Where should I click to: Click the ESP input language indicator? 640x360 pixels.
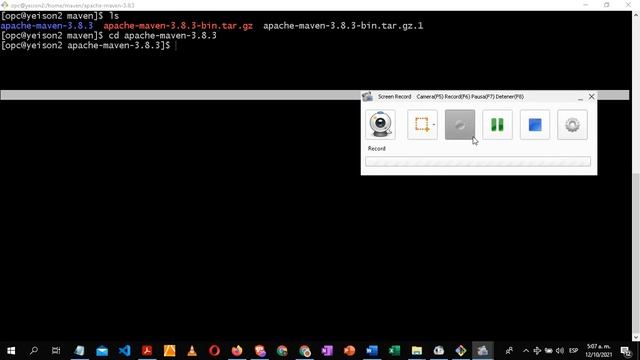(573, 351)
